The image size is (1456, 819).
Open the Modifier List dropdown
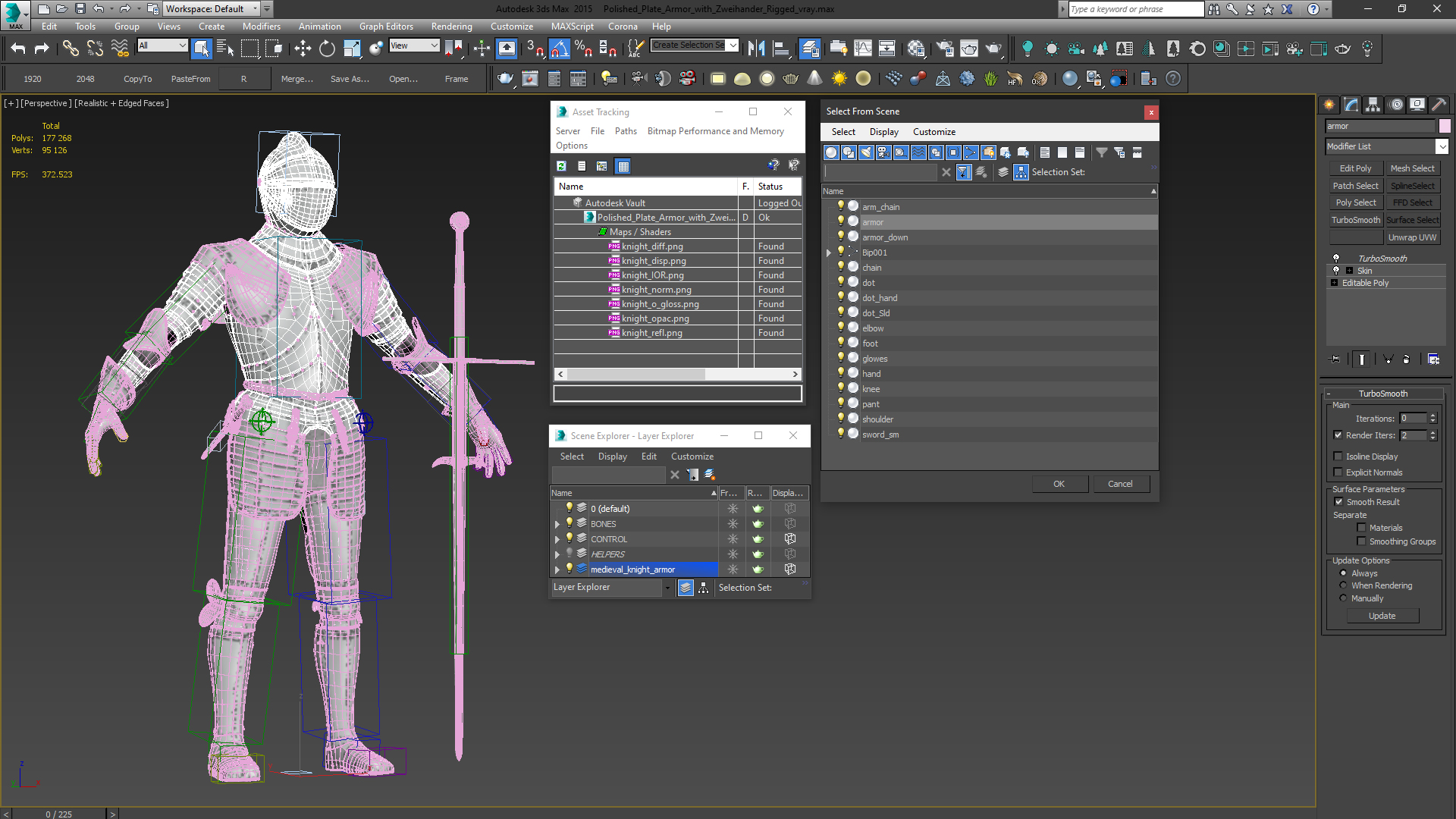point(1442,146)
